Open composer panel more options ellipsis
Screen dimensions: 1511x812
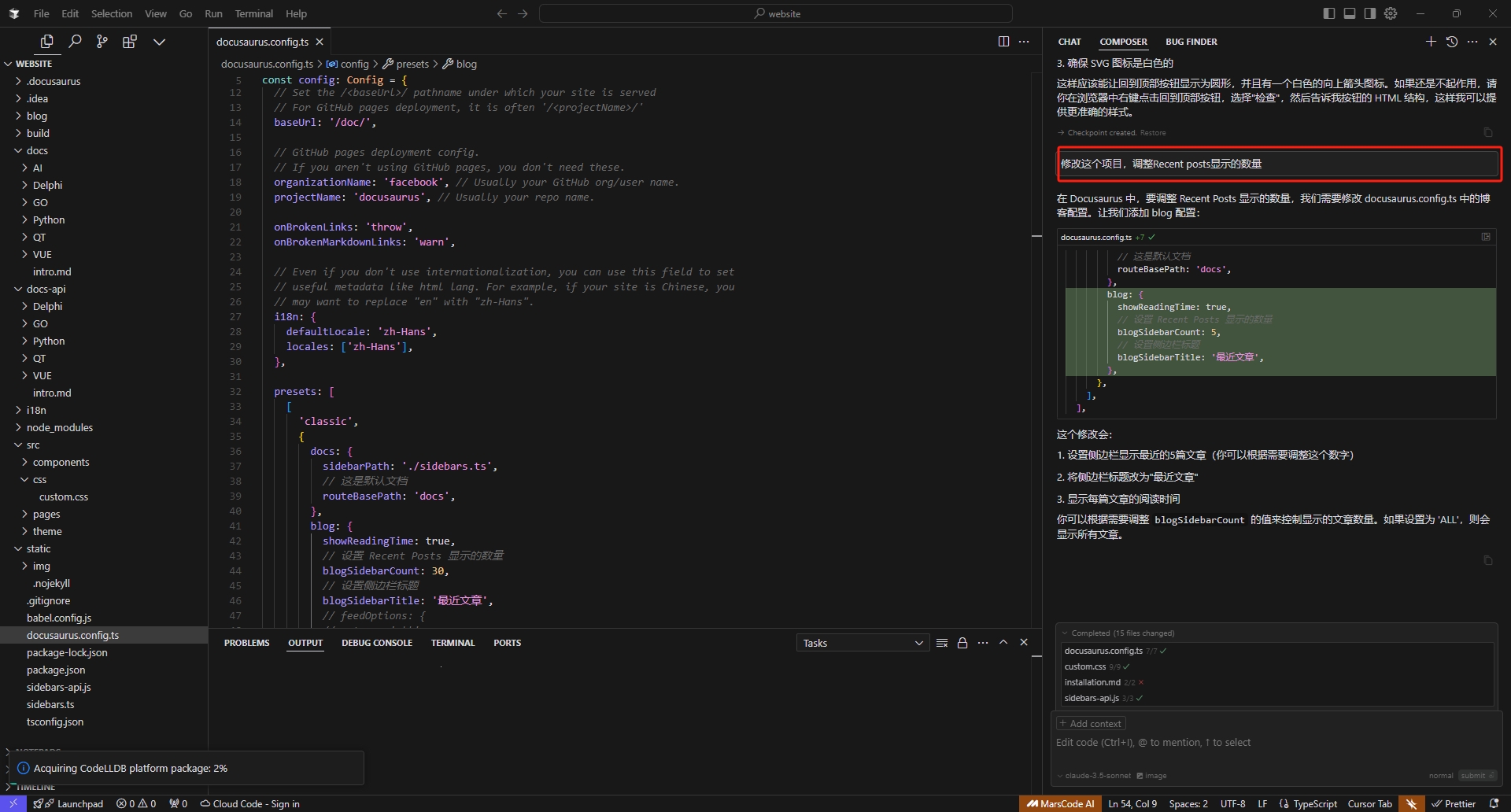(1472, 42)
